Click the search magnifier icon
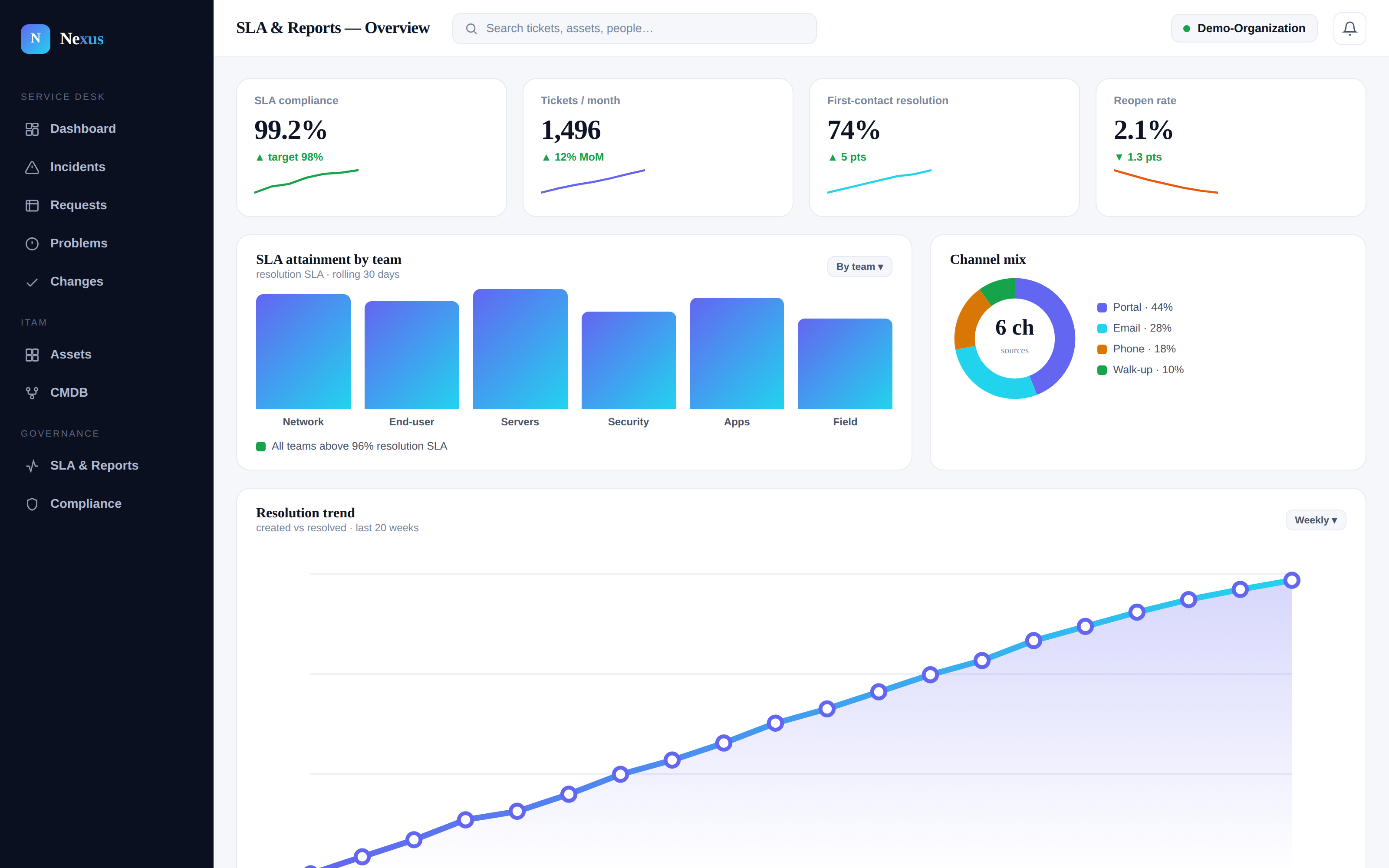 pos(471,29)
